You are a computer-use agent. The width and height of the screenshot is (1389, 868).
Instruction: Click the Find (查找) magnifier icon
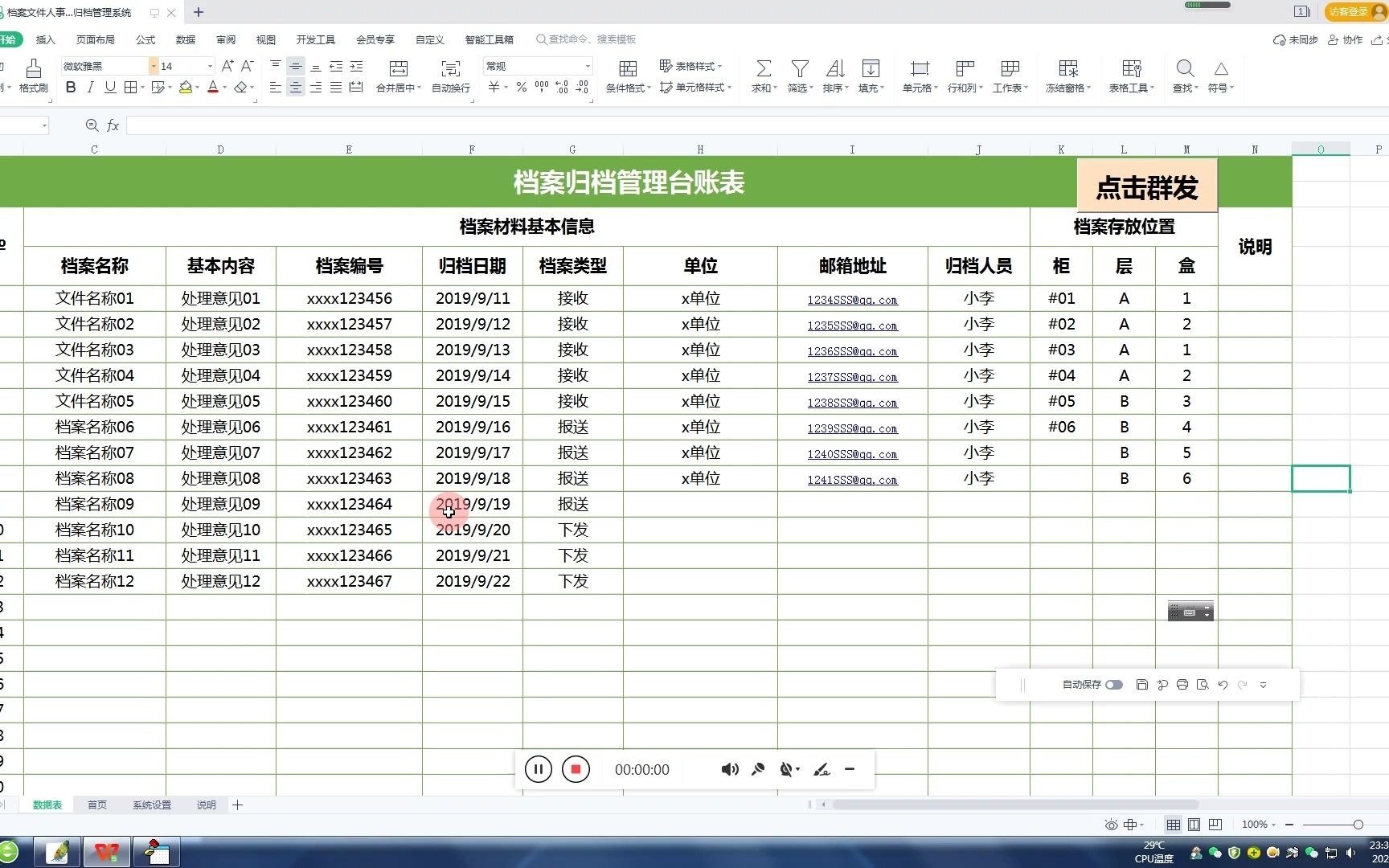tap(1185, 68)
